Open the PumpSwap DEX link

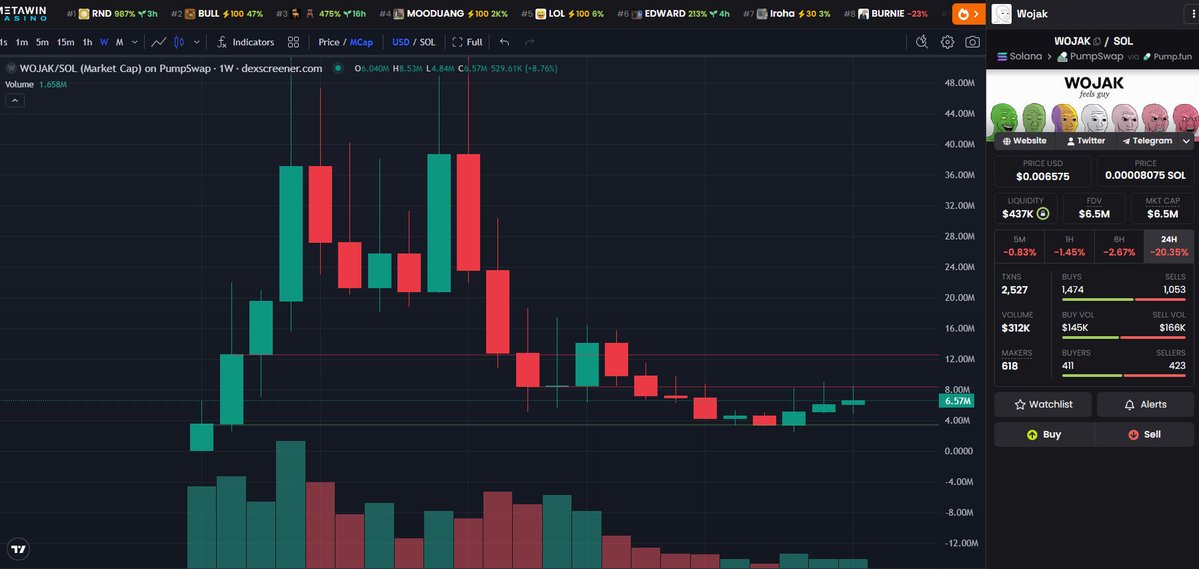1090,57
